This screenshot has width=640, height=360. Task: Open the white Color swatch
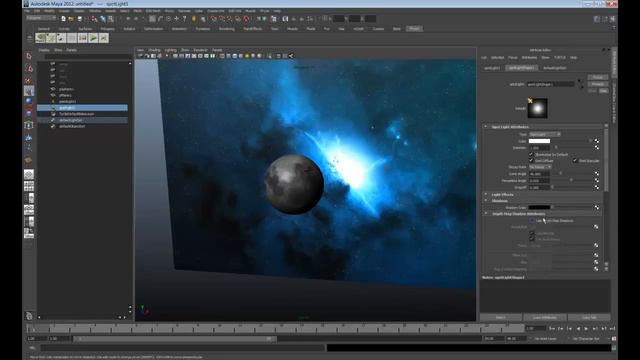(540, 141)
